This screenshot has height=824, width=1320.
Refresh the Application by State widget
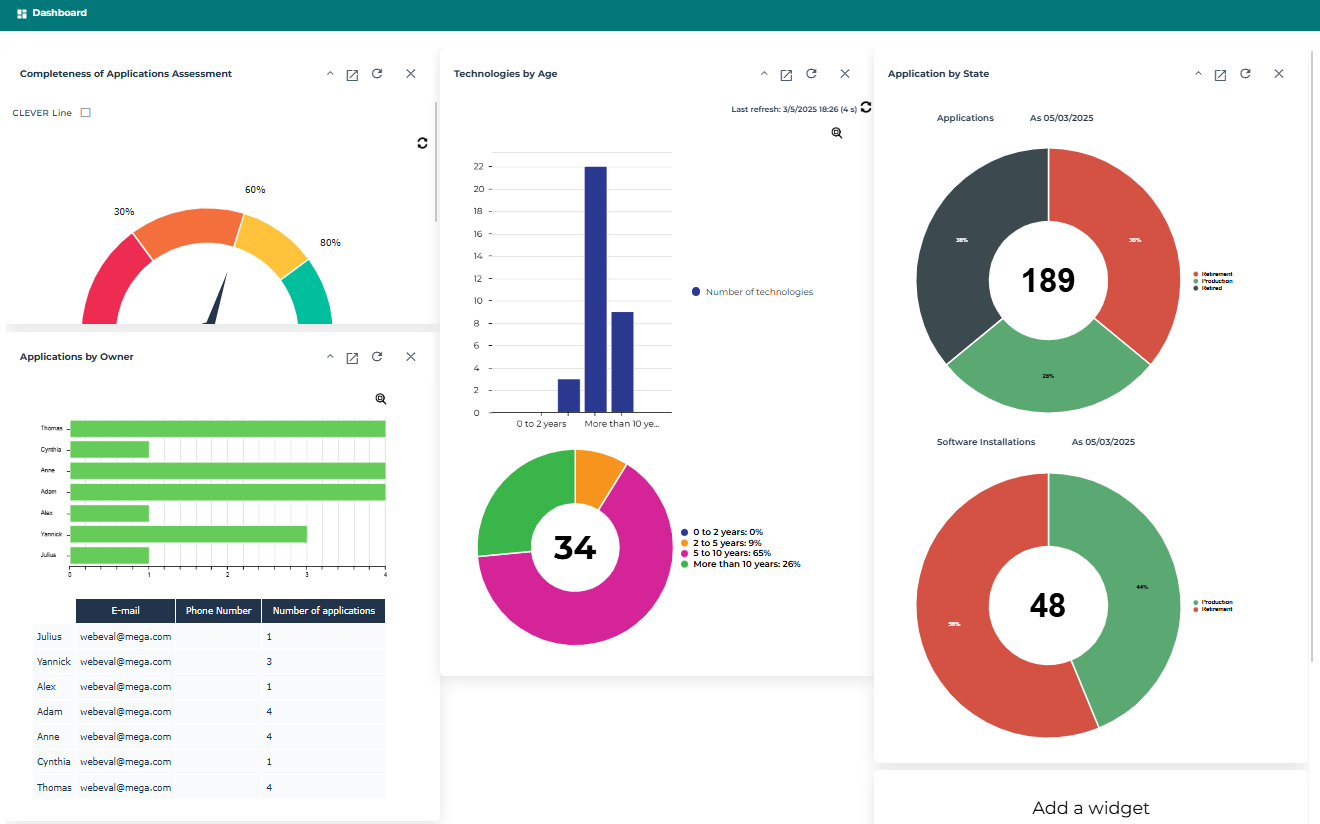[x=1245, y=74]
